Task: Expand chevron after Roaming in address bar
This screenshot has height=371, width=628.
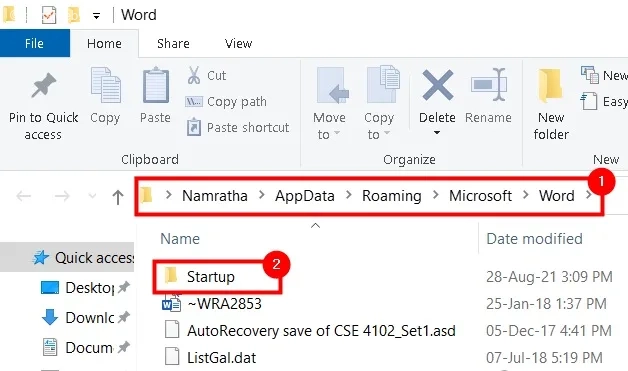Action: (x=435, y=195)
